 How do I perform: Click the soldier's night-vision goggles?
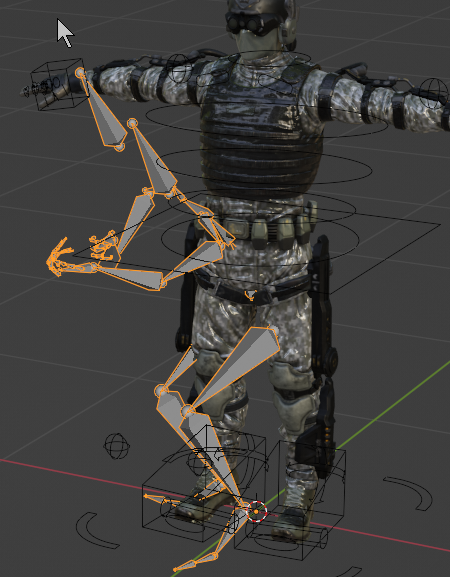click(x=255, y=23)
